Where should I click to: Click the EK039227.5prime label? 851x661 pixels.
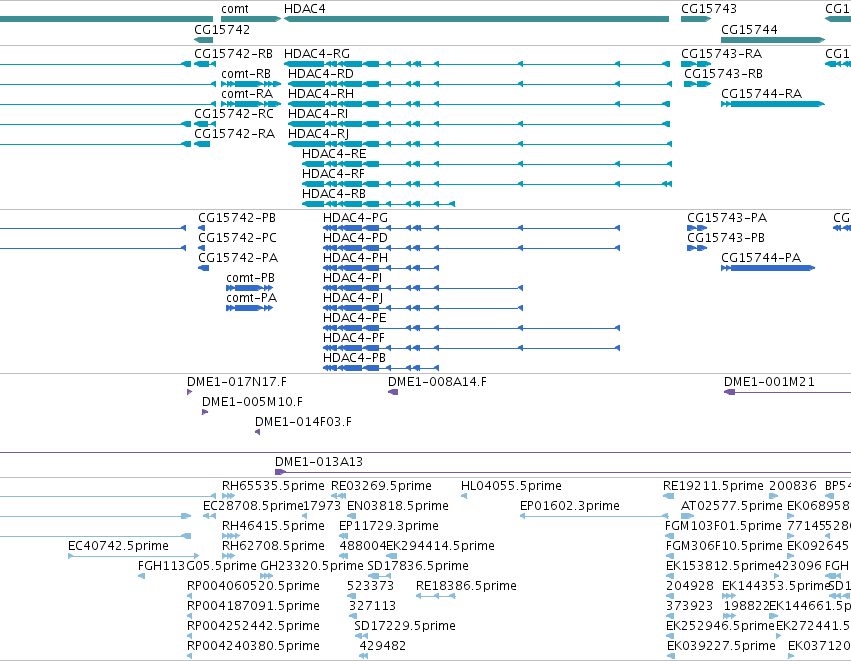coord(721,646)
